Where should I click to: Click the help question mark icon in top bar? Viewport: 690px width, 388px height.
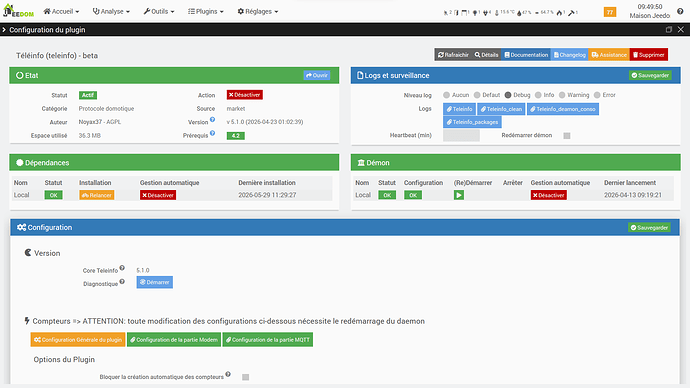pos(680,11)
